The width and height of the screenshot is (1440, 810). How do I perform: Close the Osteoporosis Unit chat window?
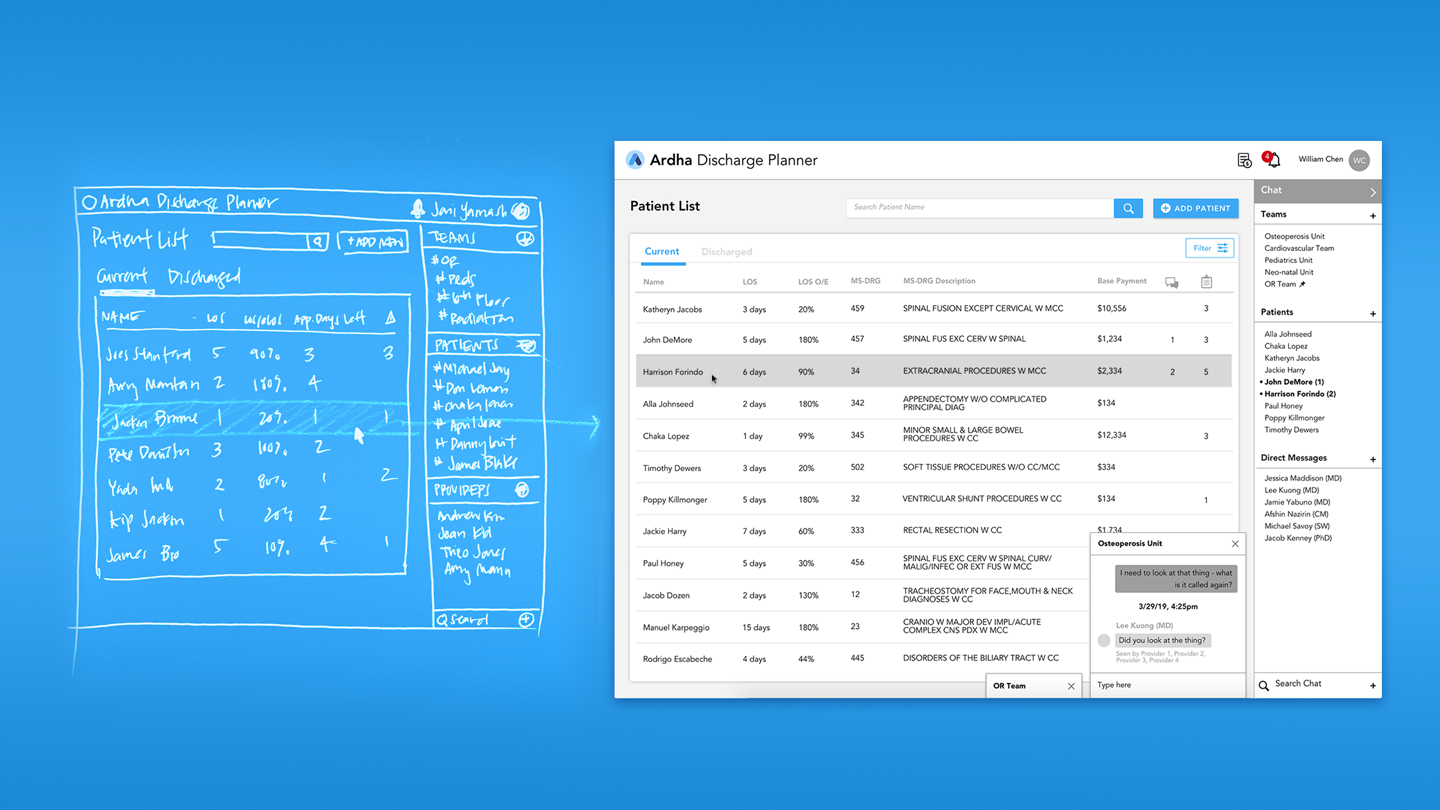point(1235,544)
